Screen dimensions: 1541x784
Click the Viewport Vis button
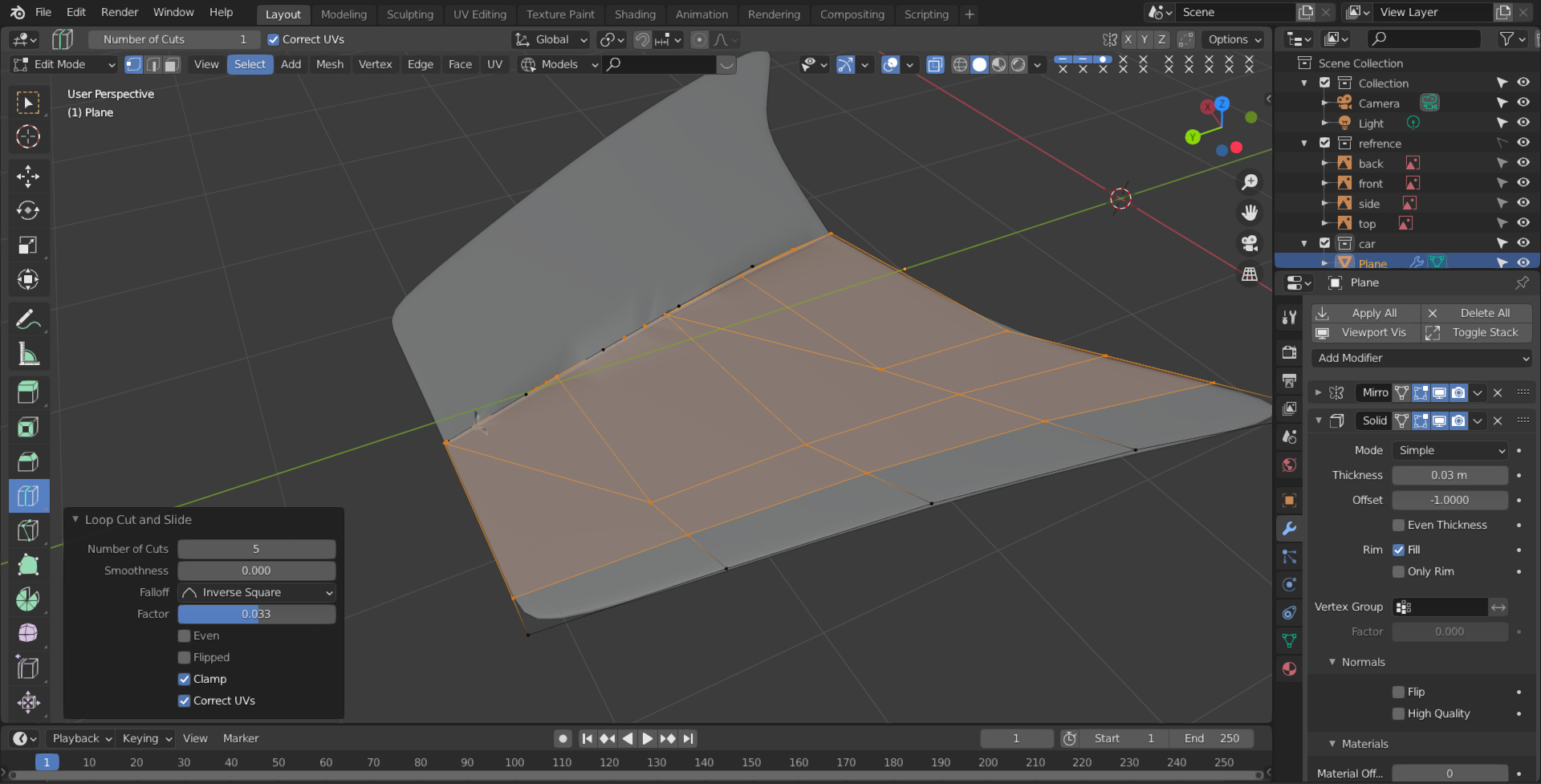pyautogui.click(x=1366, y=332)
